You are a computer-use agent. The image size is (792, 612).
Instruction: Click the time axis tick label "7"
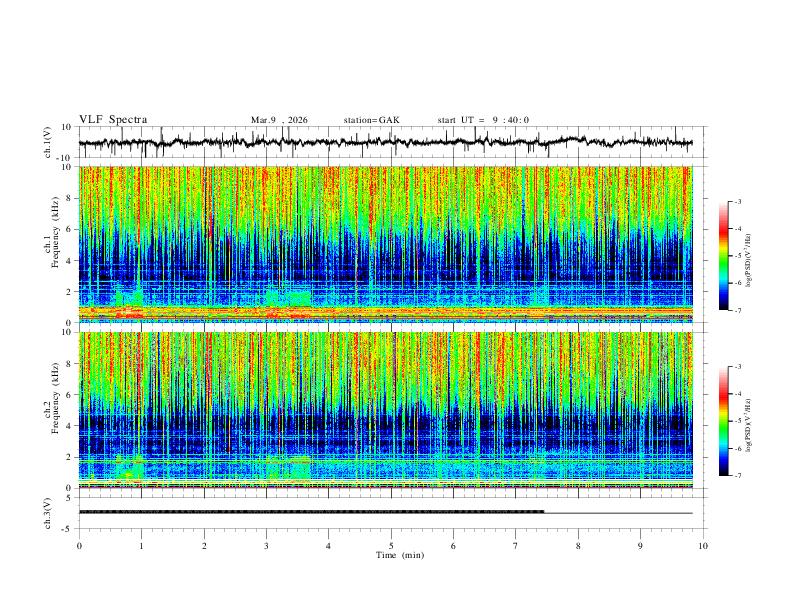pos(516,546)
